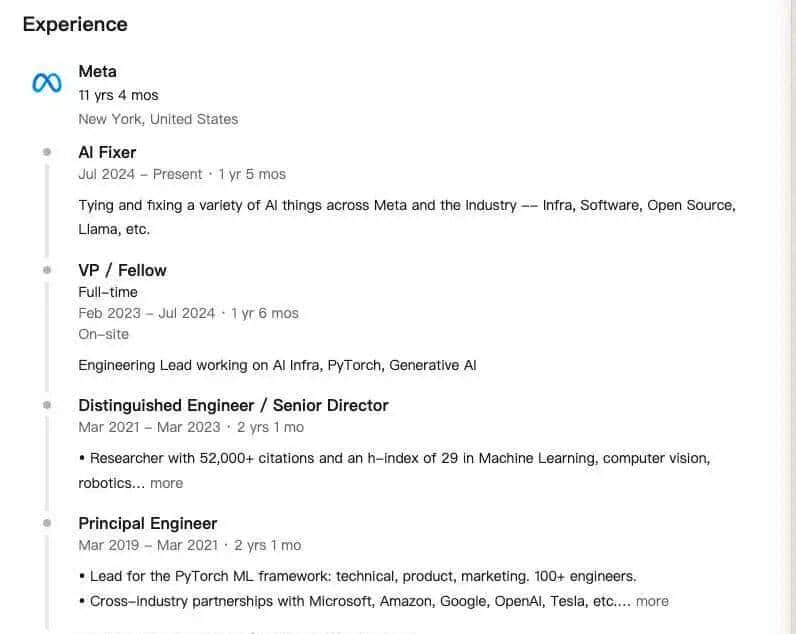Click the New York, United States location
Image resolution: width=796 pixels, height=634 pixels.
pyautogui.click(x=158, y=119)
